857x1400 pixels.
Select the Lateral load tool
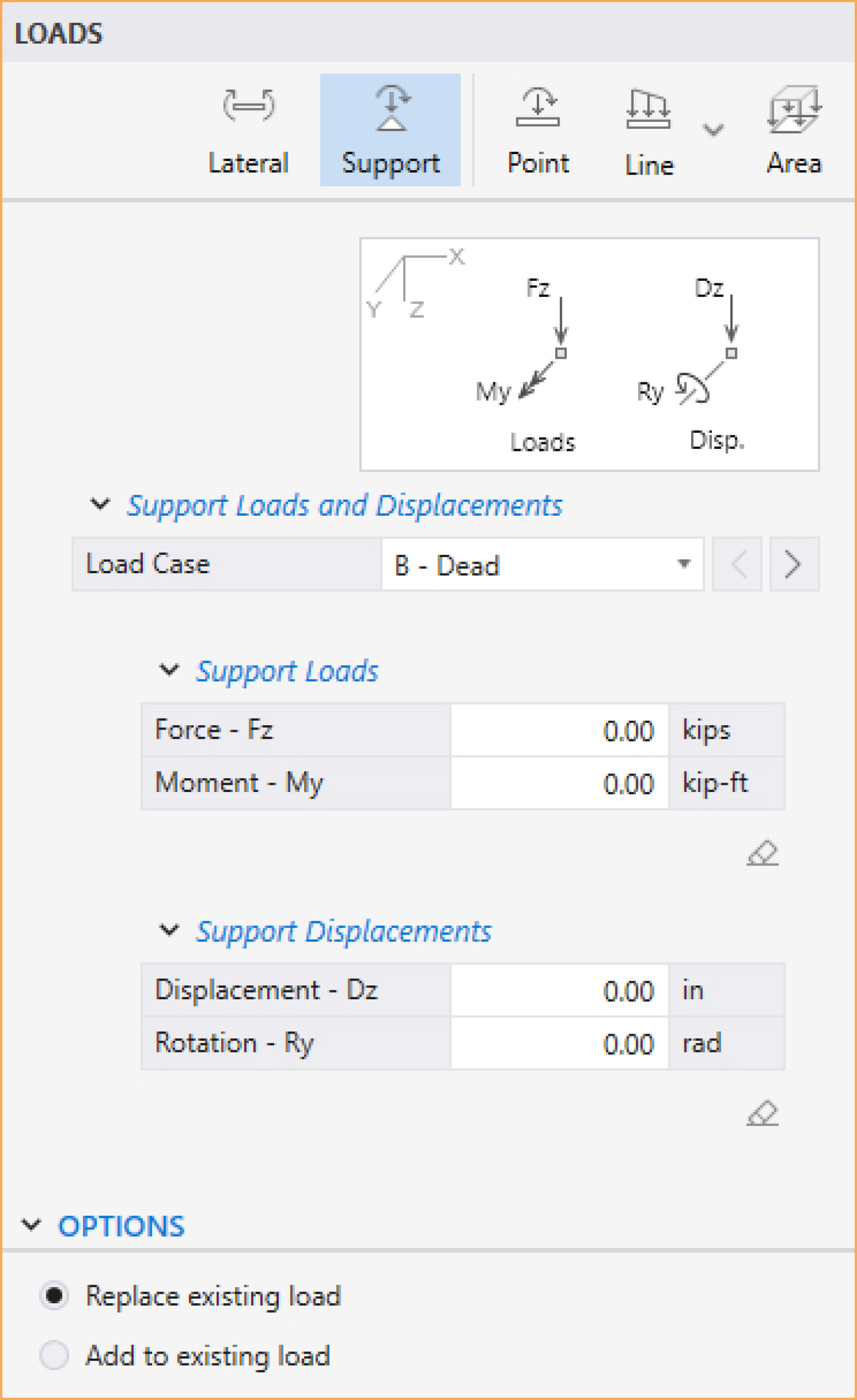248,130
